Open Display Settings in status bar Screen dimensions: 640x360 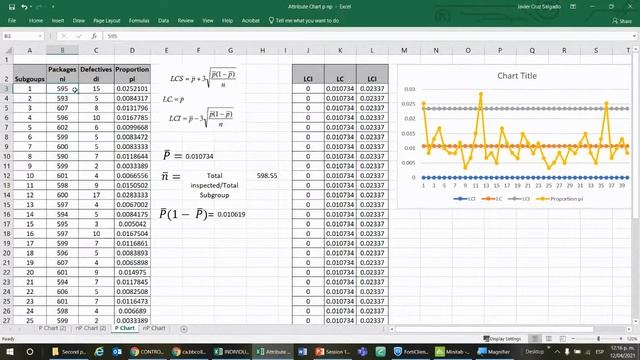[502, 339]
